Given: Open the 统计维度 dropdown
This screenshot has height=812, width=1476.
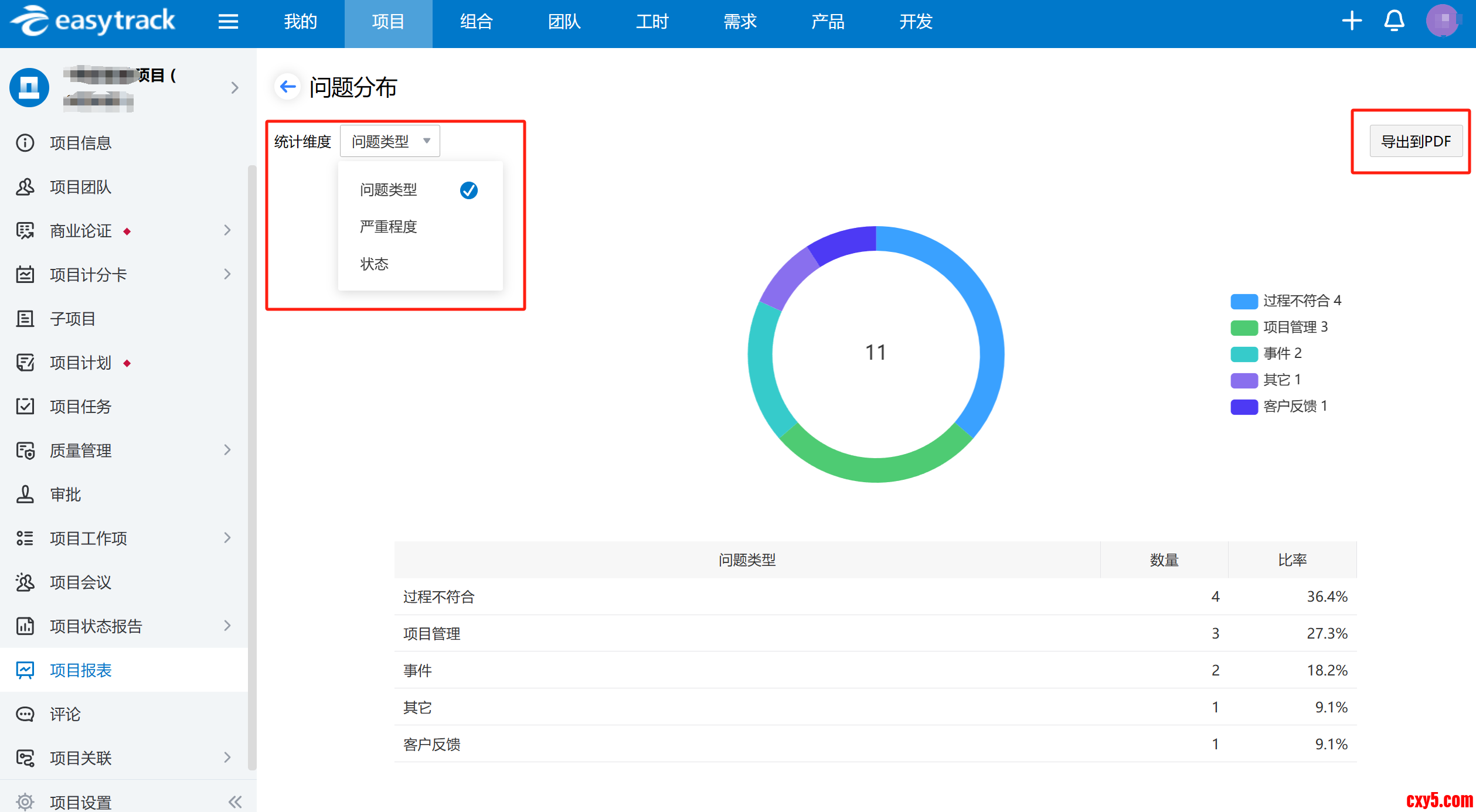Looking at the screenshot, I should coord(390,141).
